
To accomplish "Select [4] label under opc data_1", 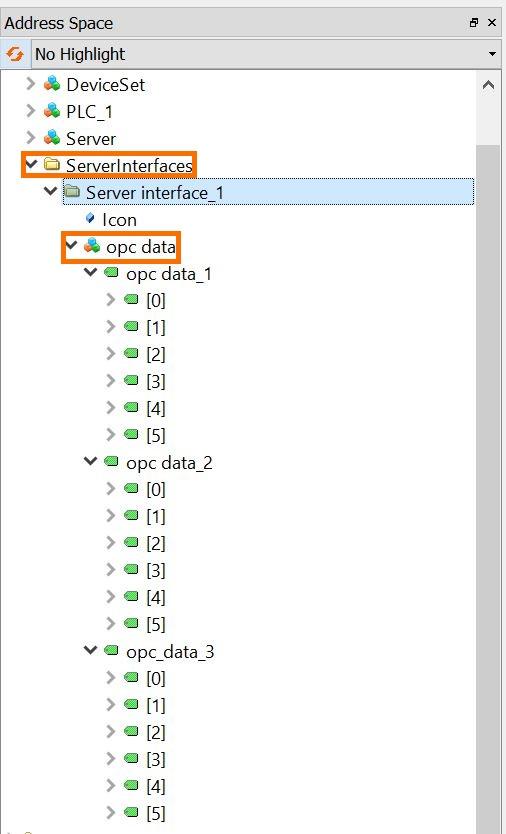I will (156, 409).
